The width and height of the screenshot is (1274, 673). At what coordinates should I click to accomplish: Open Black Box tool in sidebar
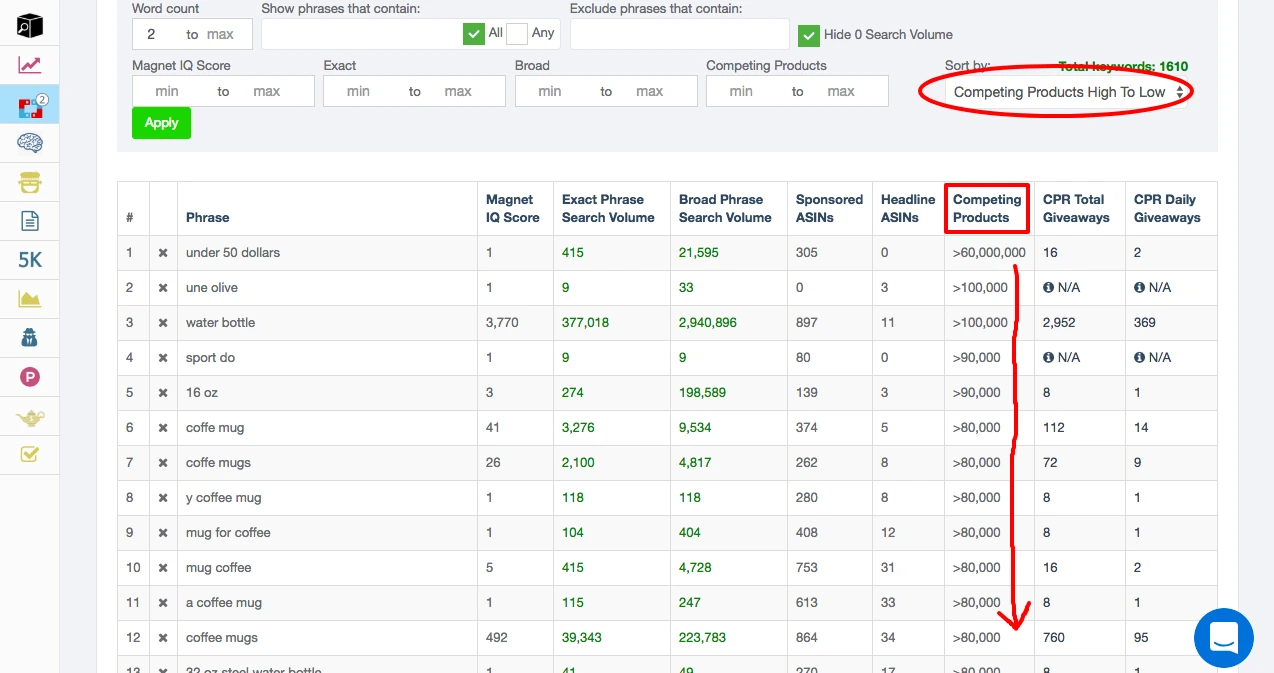30,26
